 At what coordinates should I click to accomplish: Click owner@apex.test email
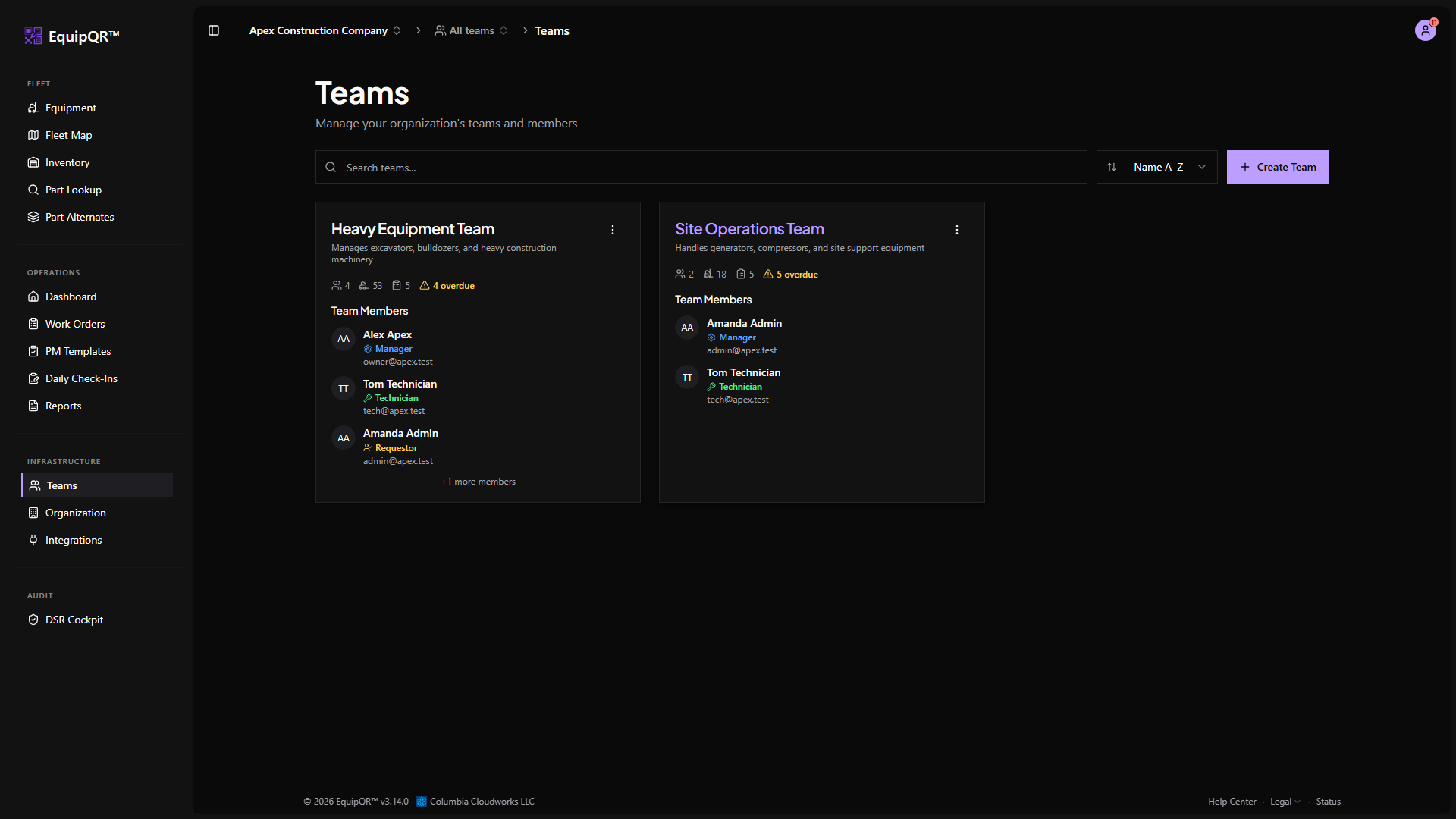(x=398, y=362)
